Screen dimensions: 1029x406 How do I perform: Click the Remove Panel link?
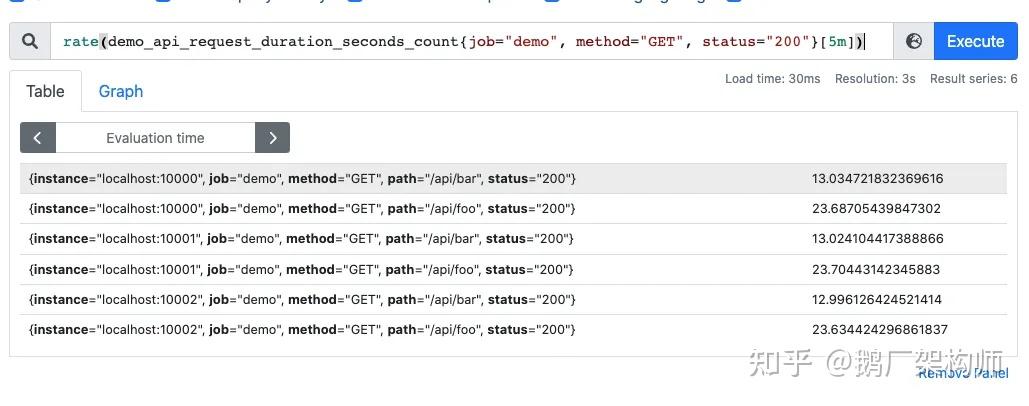click(x=963, y=373)
